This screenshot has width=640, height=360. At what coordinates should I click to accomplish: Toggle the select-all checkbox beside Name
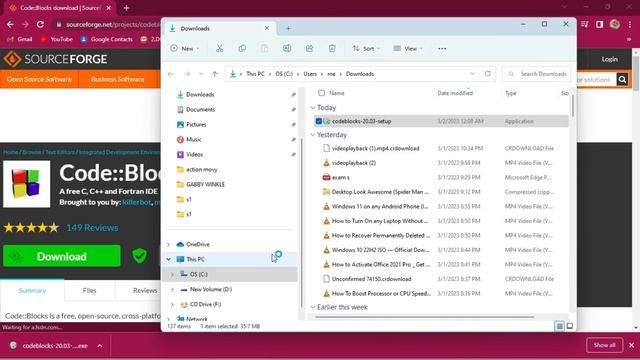(x=321, y=93)
